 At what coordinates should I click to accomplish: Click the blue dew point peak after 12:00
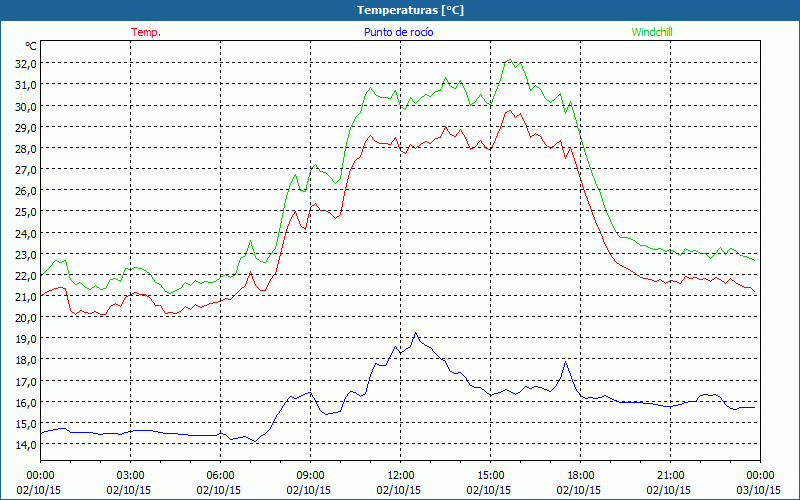tap(415, 333)
